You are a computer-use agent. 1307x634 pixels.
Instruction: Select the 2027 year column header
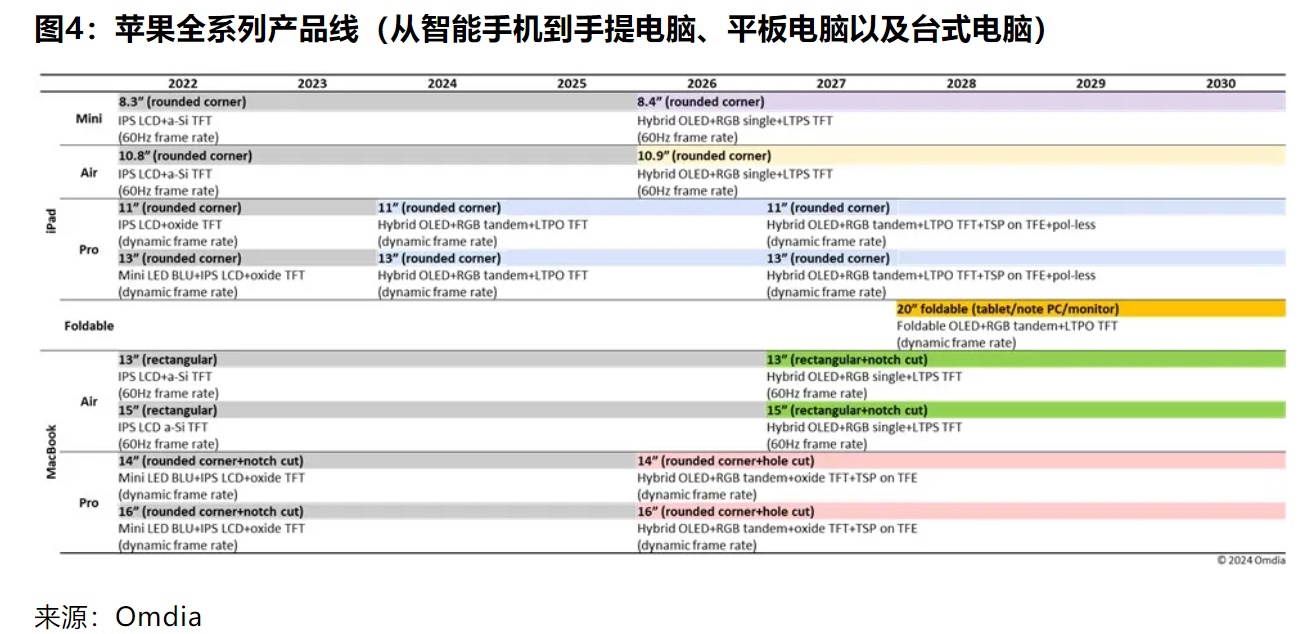(x=831, y=84)
